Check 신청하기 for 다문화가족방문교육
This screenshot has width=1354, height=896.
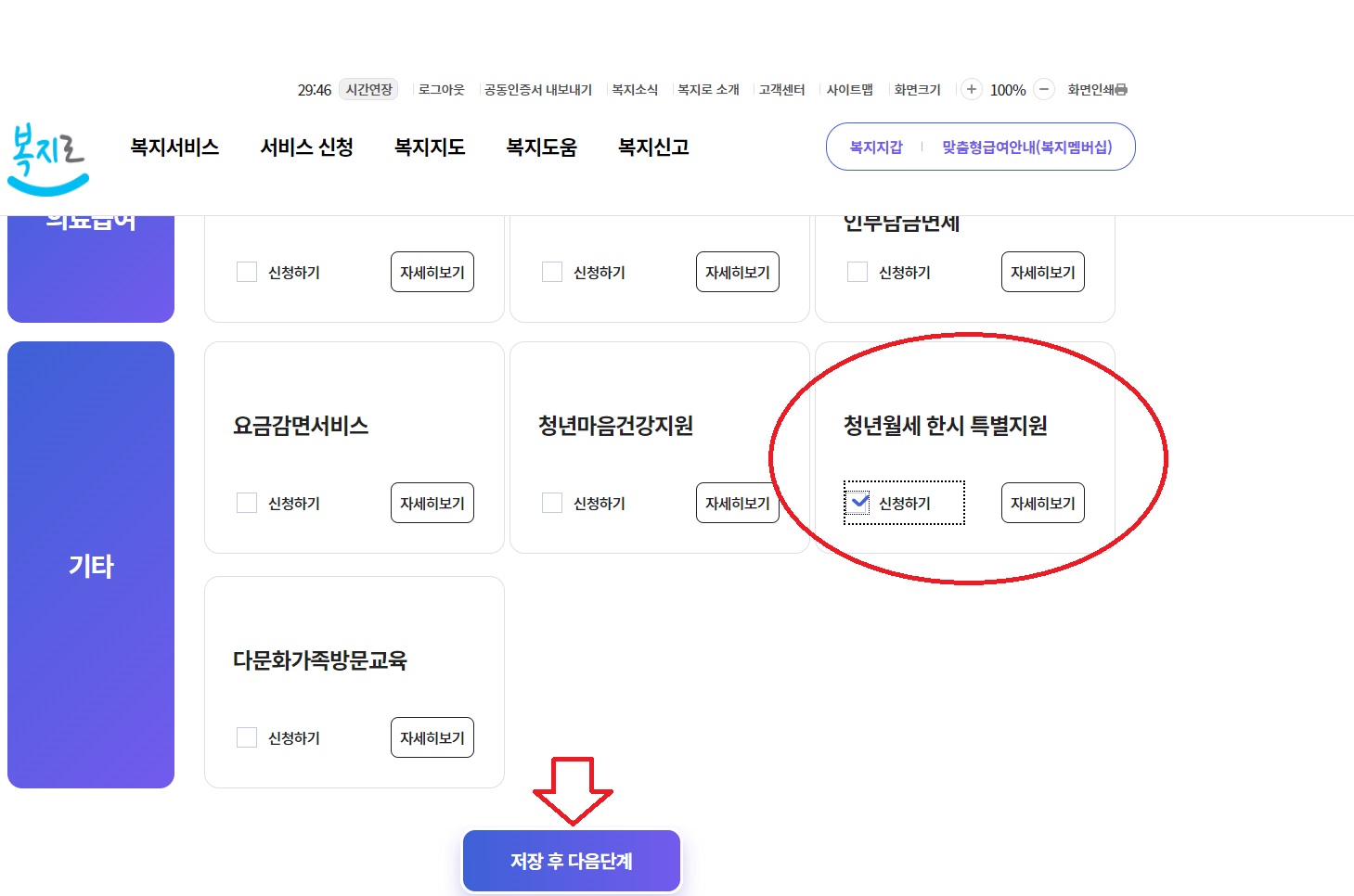pyautogui.click(x=247, y=737)
